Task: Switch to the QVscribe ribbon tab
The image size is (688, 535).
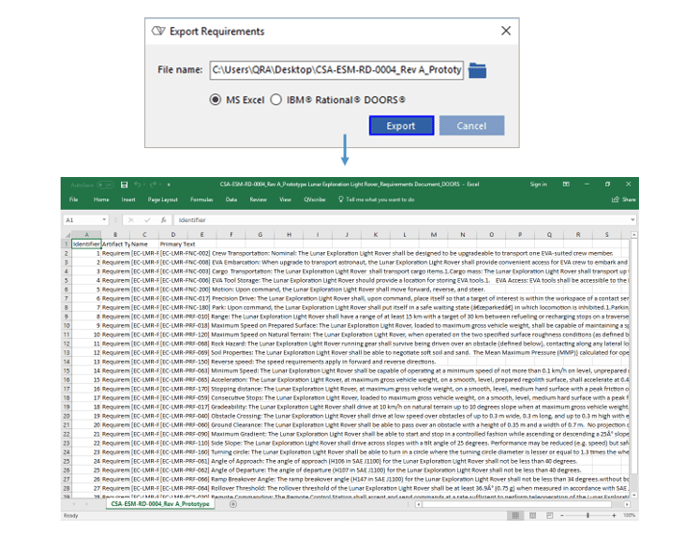Action: (315, 200)
